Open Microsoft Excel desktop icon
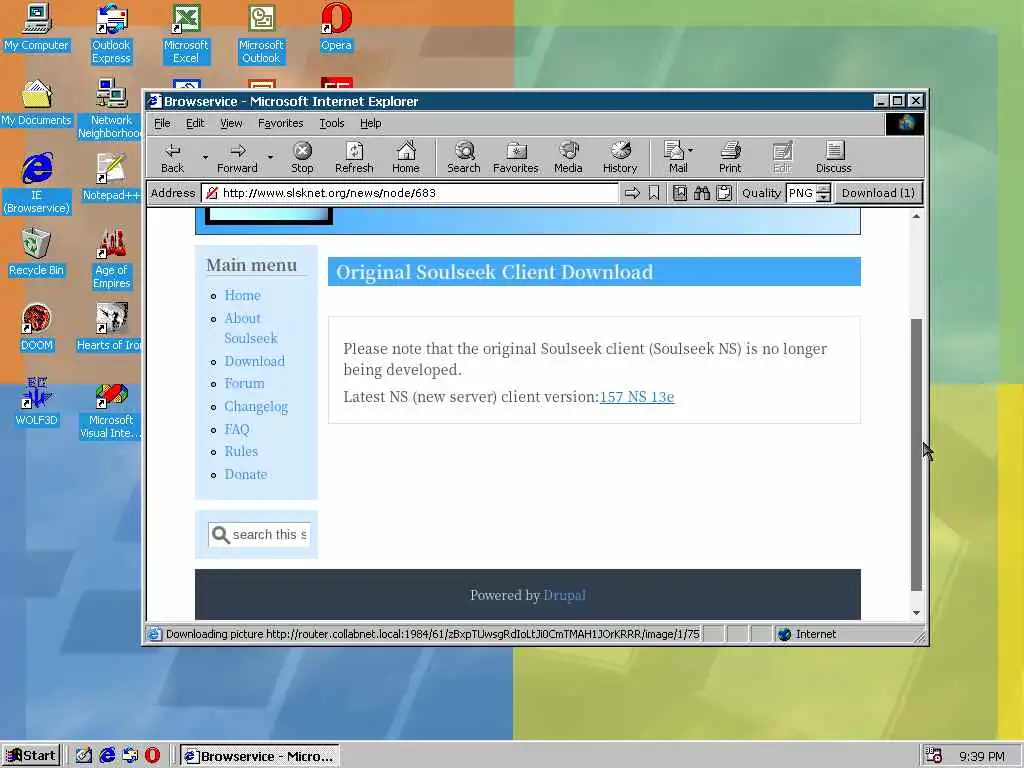 click(186, 34)
